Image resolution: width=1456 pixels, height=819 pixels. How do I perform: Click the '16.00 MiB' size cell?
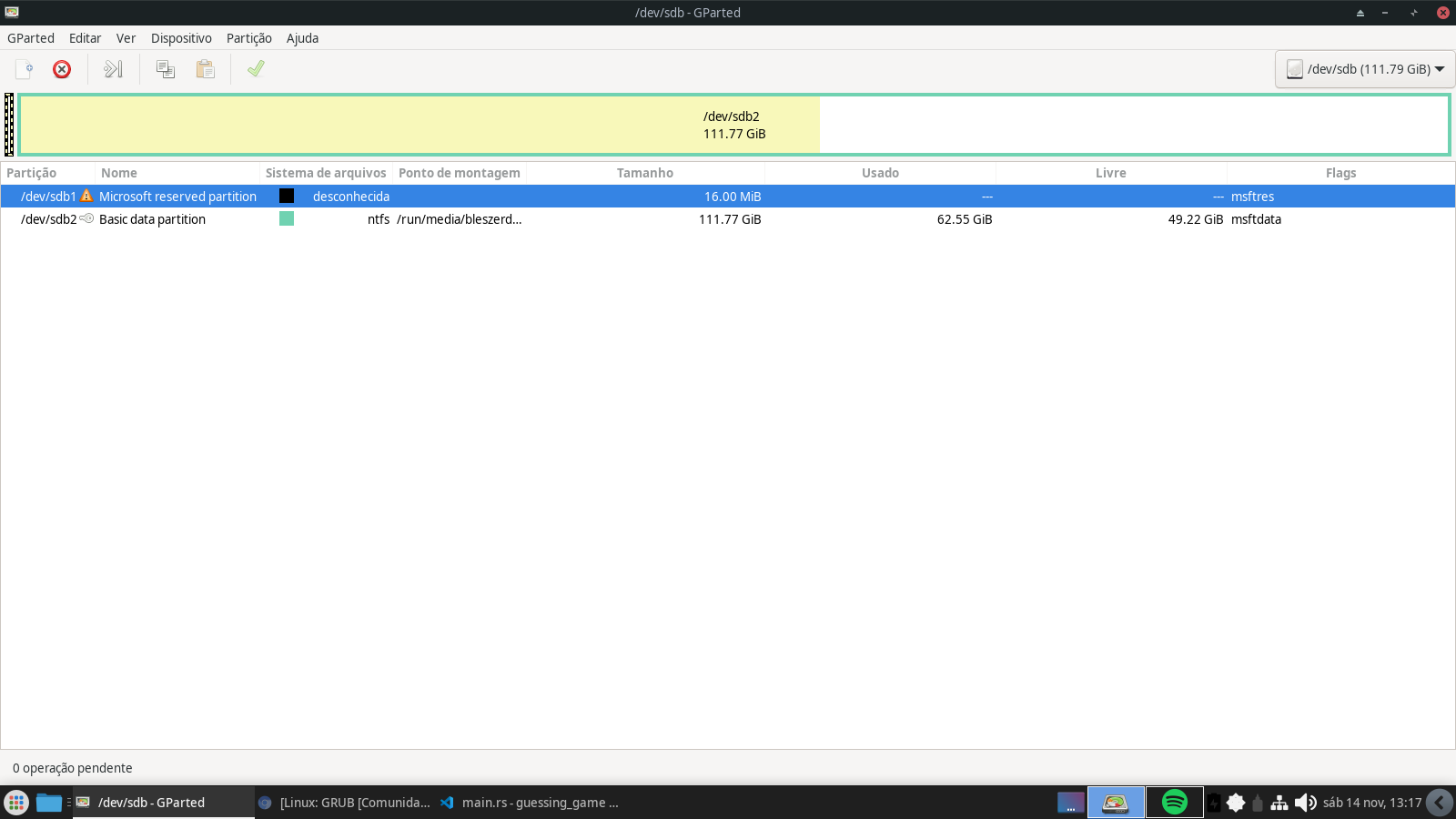733,197
